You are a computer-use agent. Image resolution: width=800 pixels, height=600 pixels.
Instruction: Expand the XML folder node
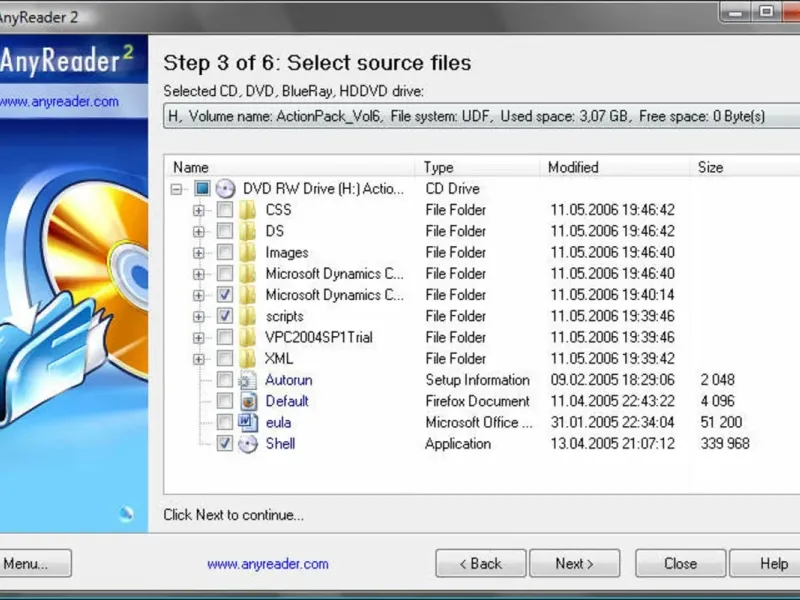tap(198, 359)
